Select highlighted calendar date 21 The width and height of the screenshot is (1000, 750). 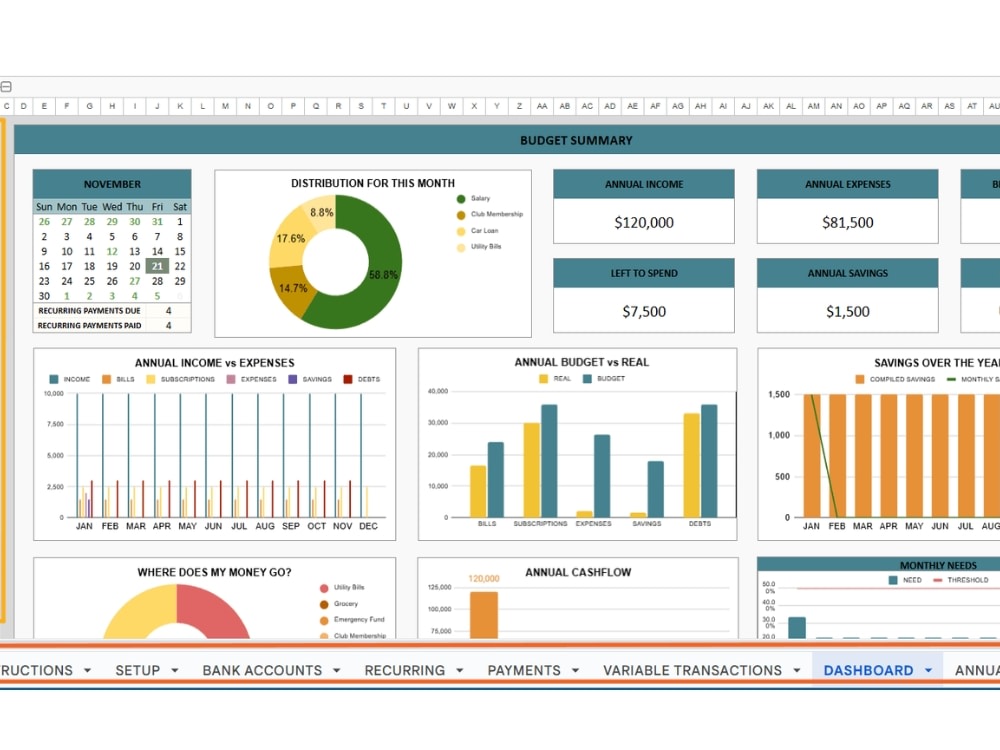pyautogui.click(x=157, y=267)
